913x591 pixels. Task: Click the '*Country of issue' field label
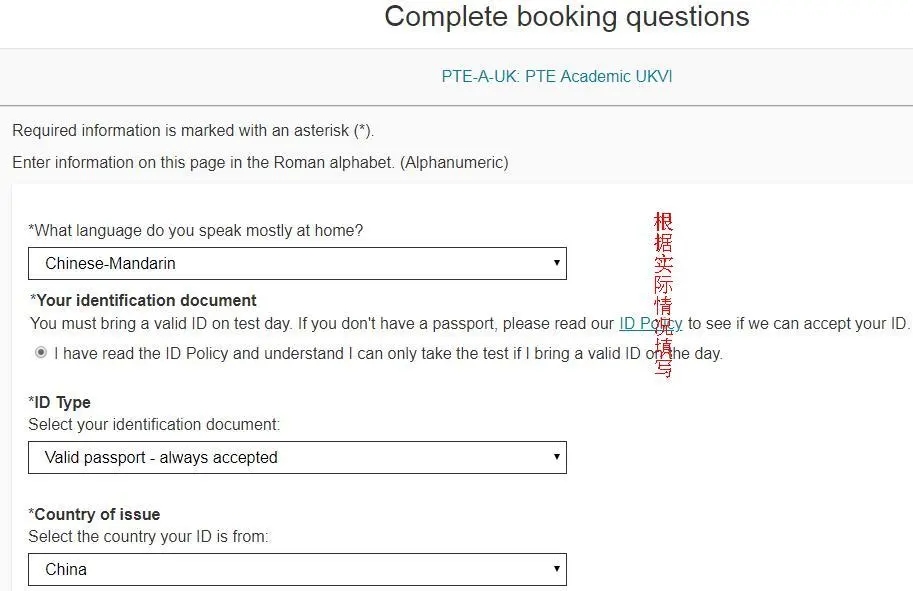tap(94, 514)
